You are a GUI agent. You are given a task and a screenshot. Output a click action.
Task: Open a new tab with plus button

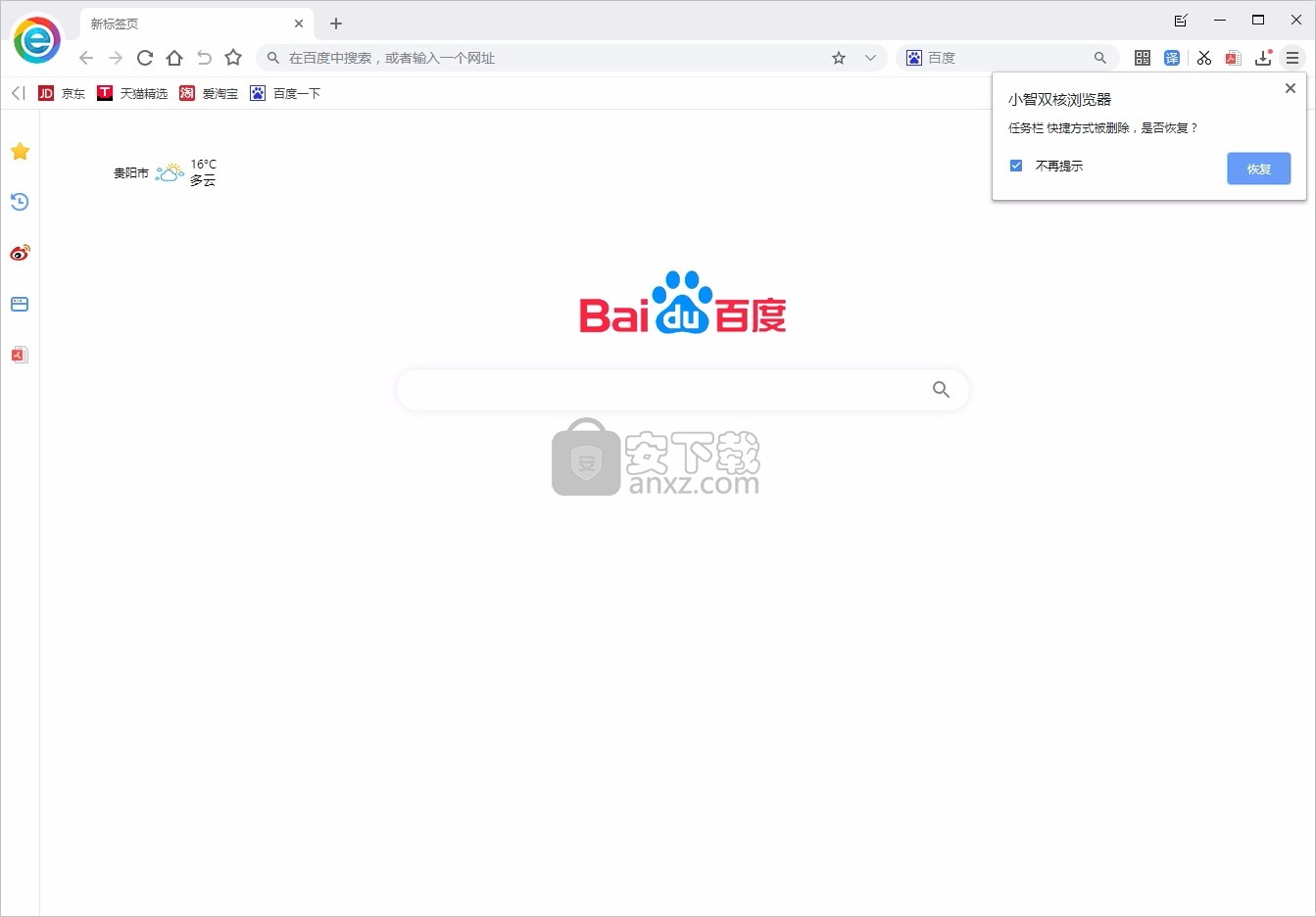click(336, 24)
